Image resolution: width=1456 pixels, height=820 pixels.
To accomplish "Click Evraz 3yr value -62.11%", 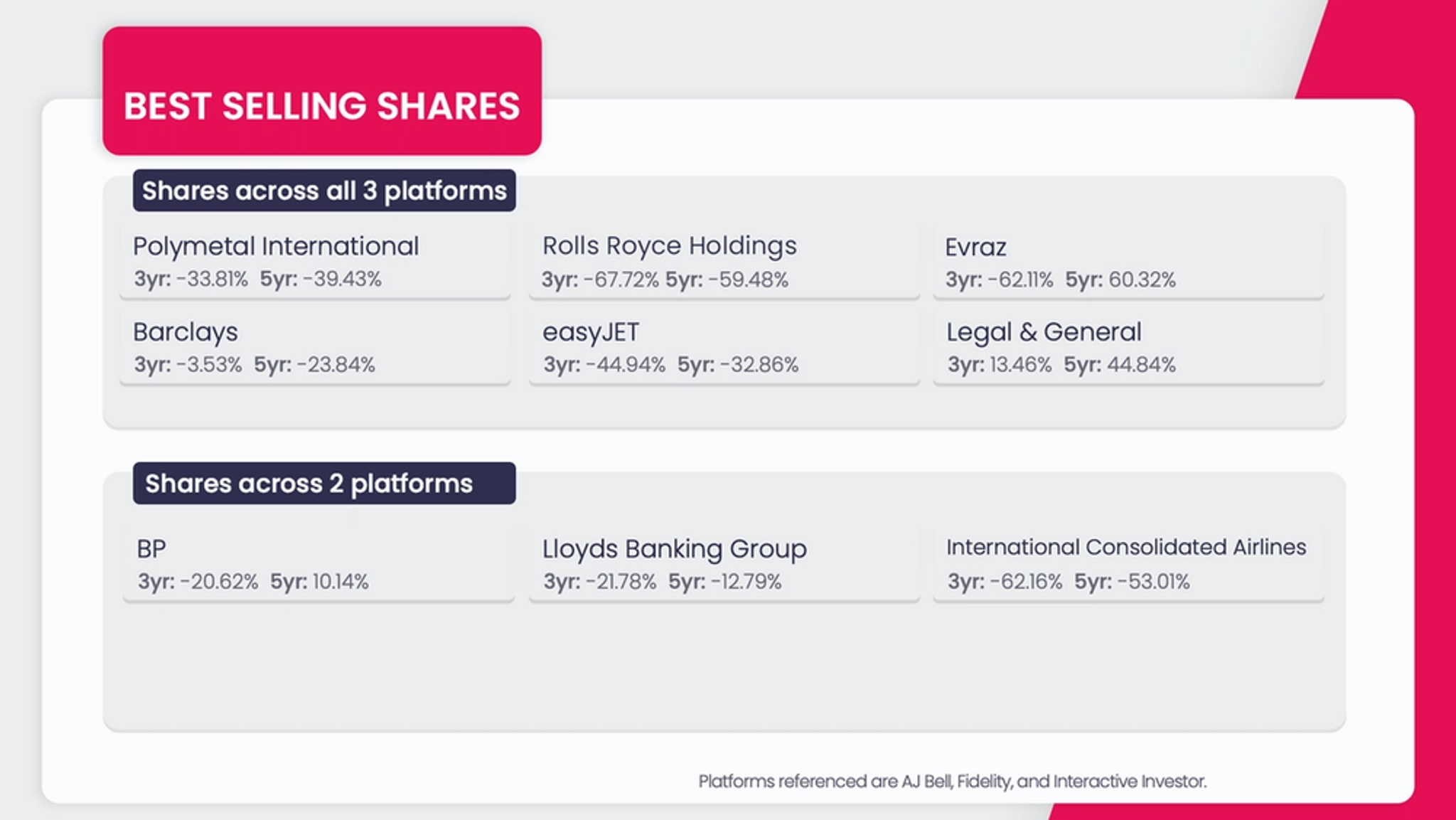I will click(1020, 279).
